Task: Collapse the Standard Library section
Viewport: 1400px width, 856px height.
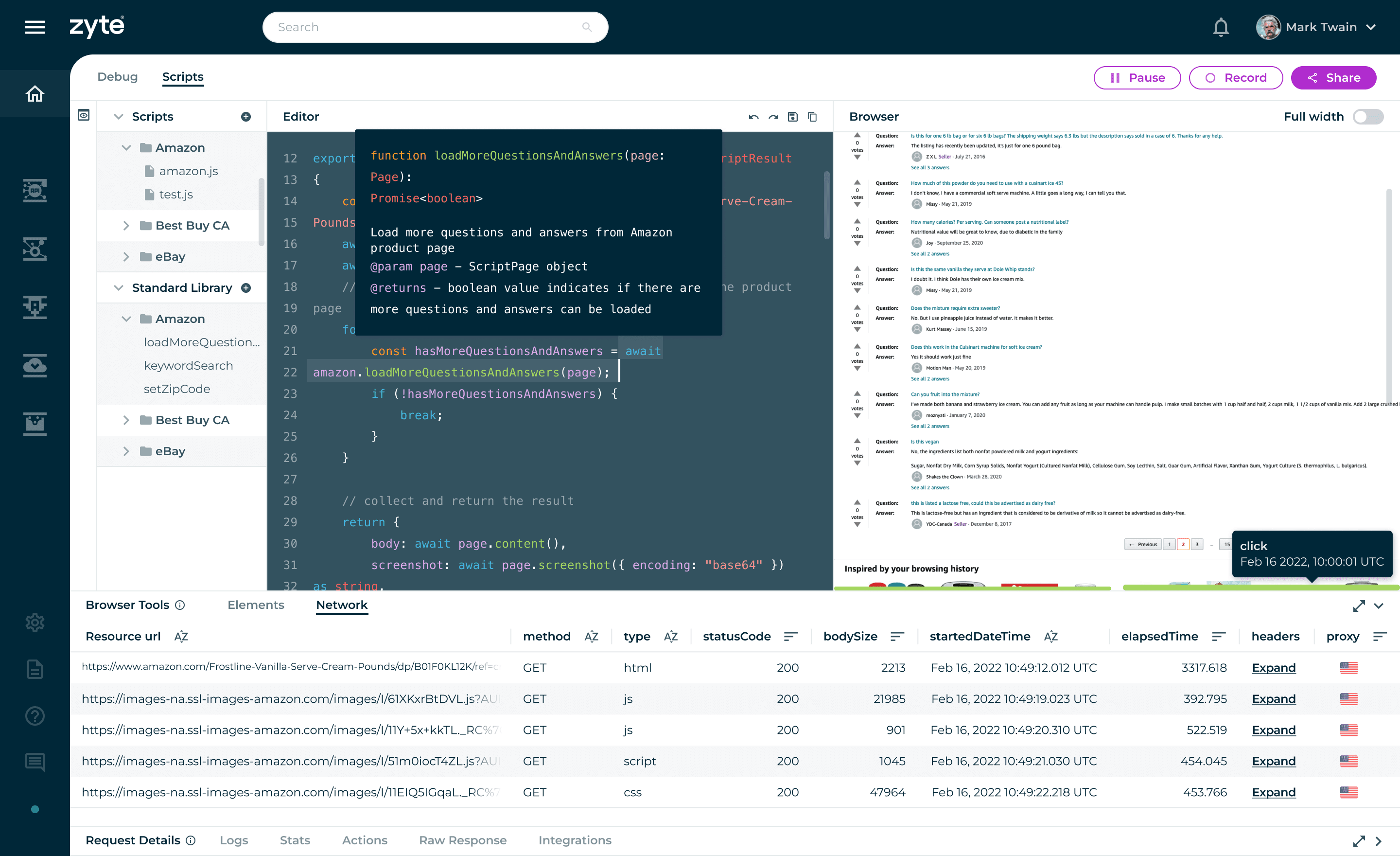Action: 119,287
